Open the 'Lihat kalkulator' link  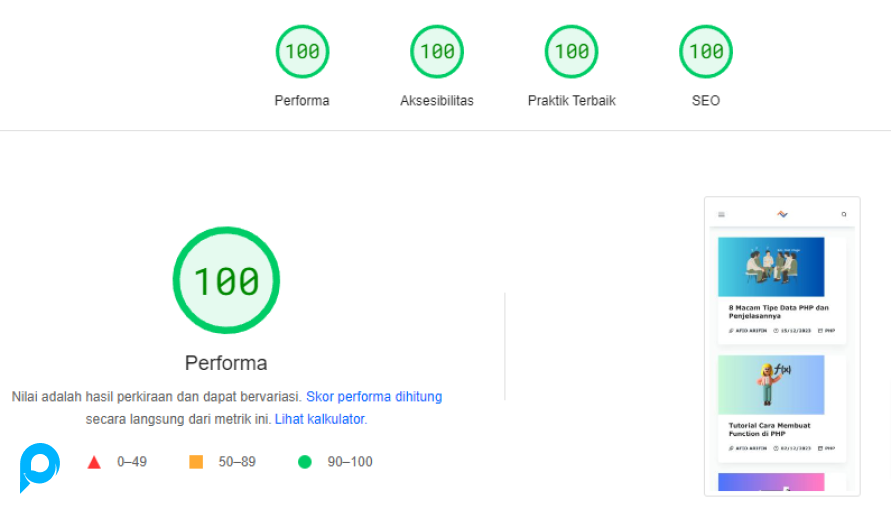point(320,419)
